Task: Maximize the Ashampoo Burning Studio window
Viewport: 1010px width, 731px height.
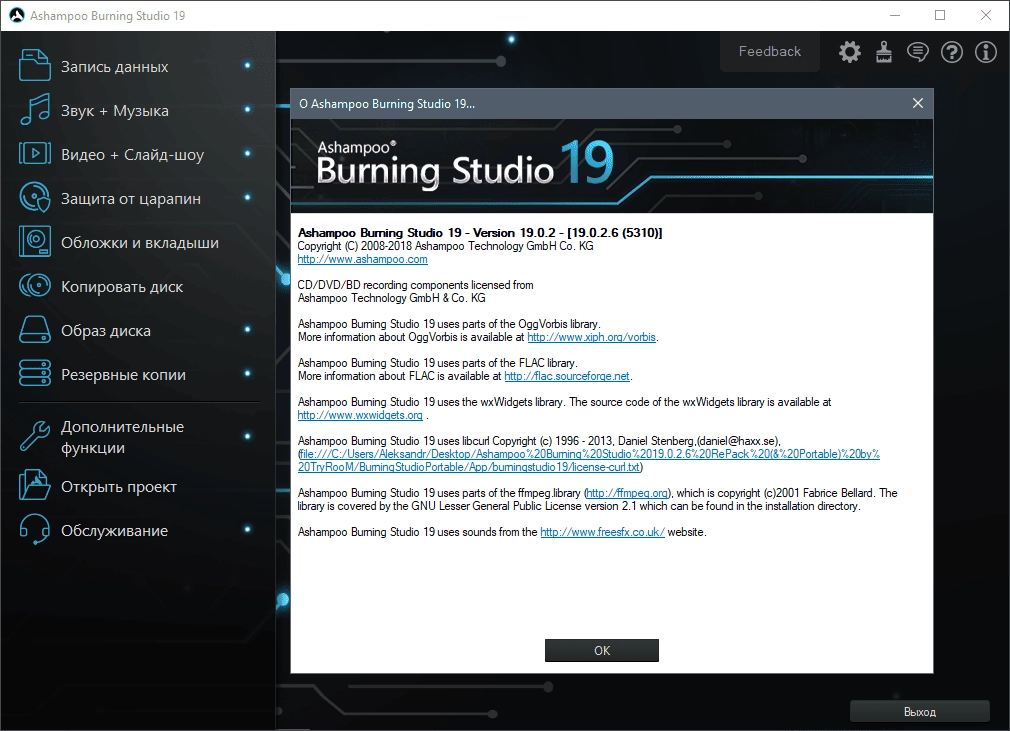Action: pos(940,15)
